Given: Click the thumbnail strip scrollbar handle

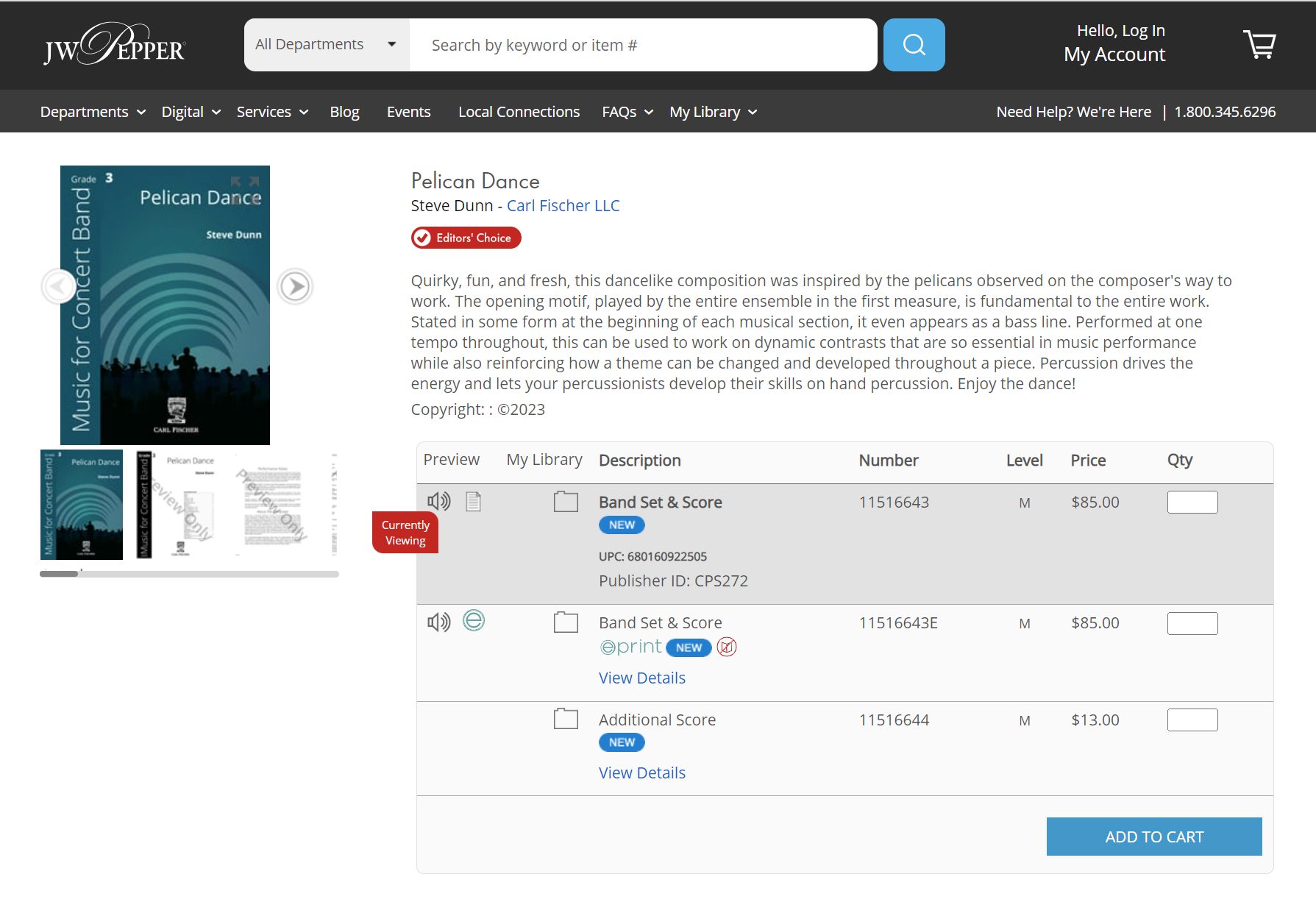Looking at the screenshot, I should pos(59,574).
